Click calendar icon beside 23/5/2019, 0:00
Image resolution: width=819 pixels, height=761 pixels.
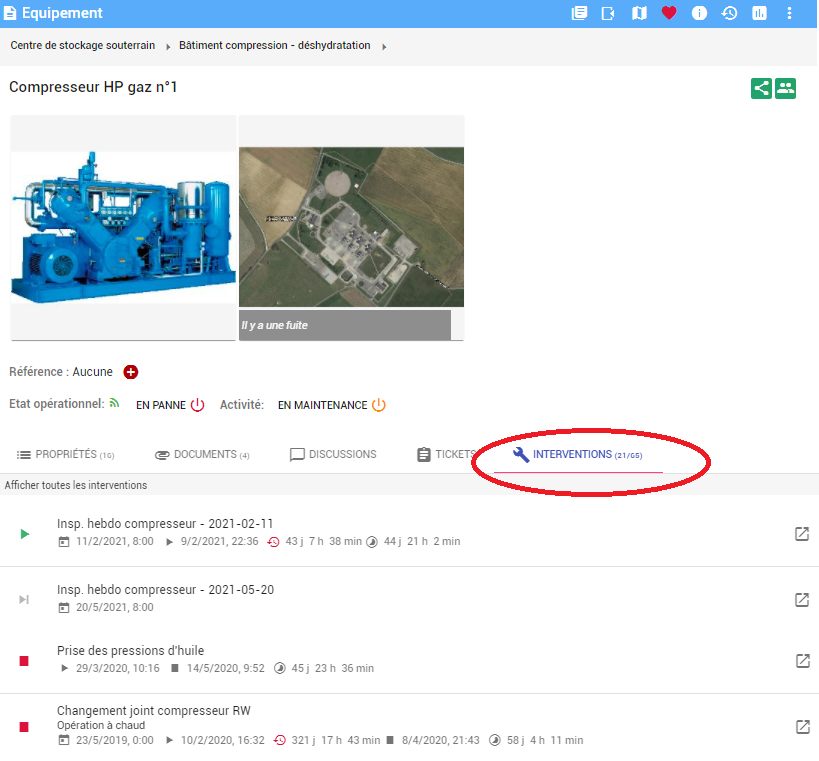coord(64,740)
